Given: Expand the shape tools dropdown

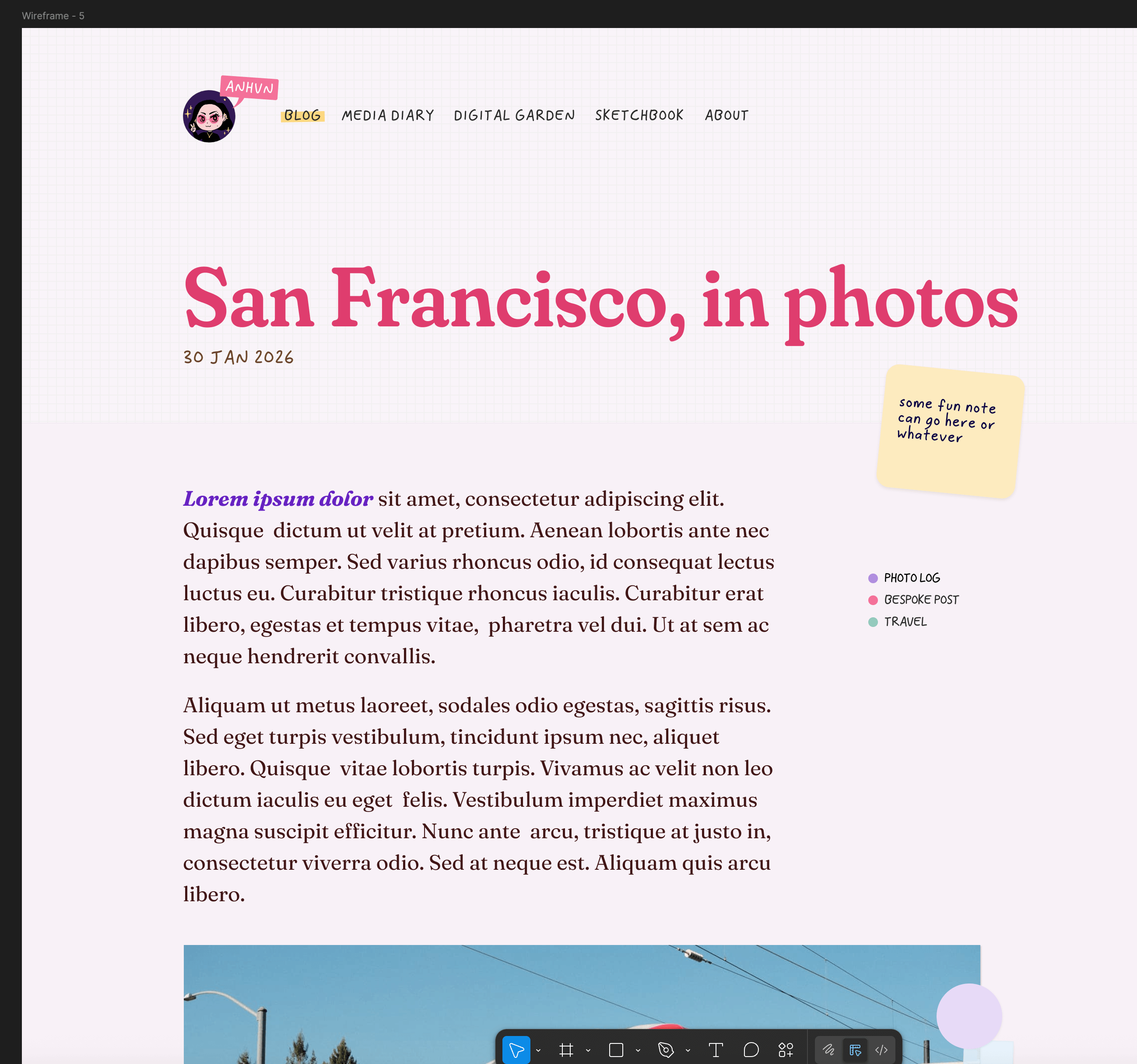Looking at the screenshot, I should click(x=637, y=1049).
